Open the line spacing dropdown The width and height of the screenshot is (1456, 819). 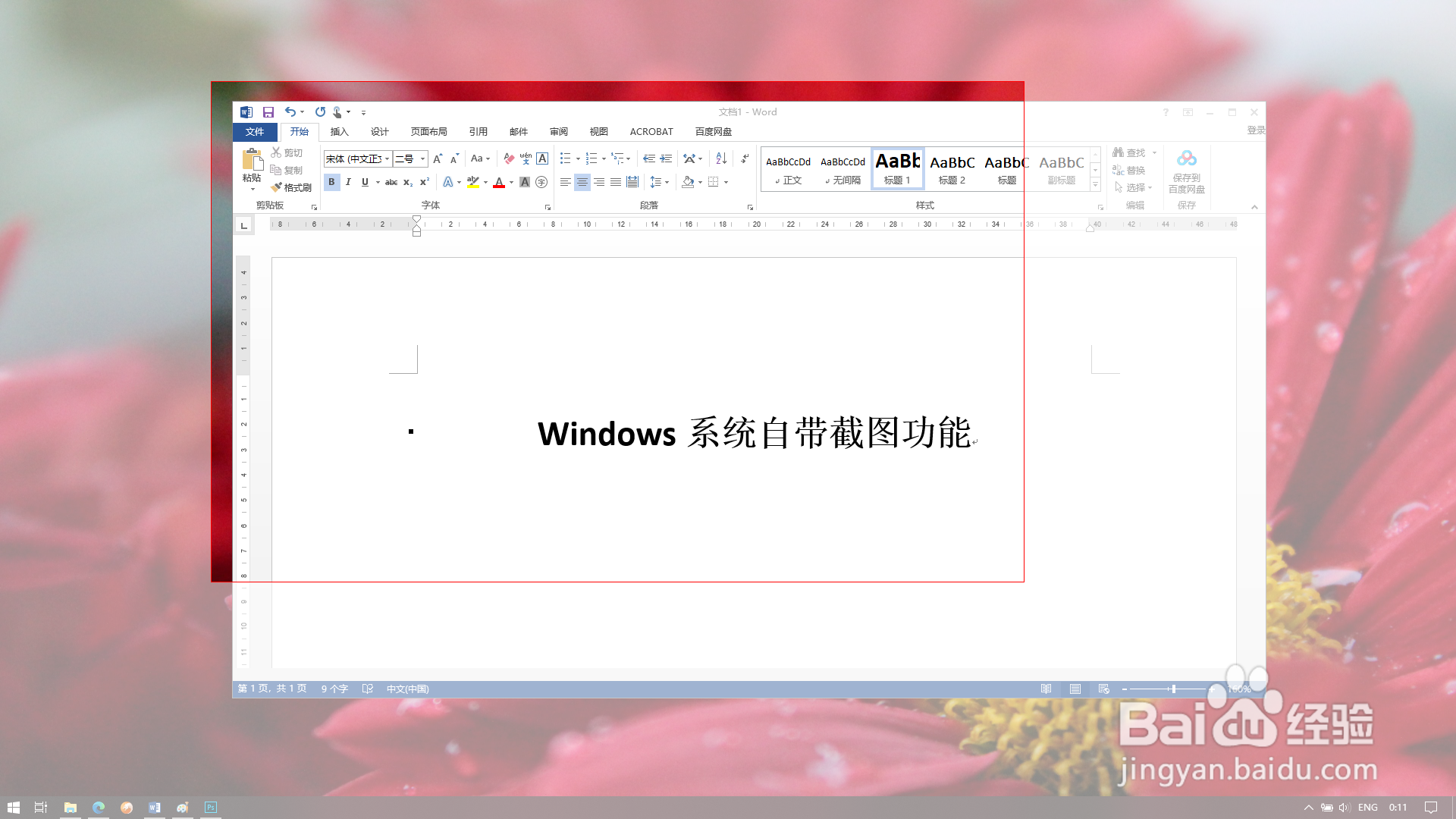667,183
